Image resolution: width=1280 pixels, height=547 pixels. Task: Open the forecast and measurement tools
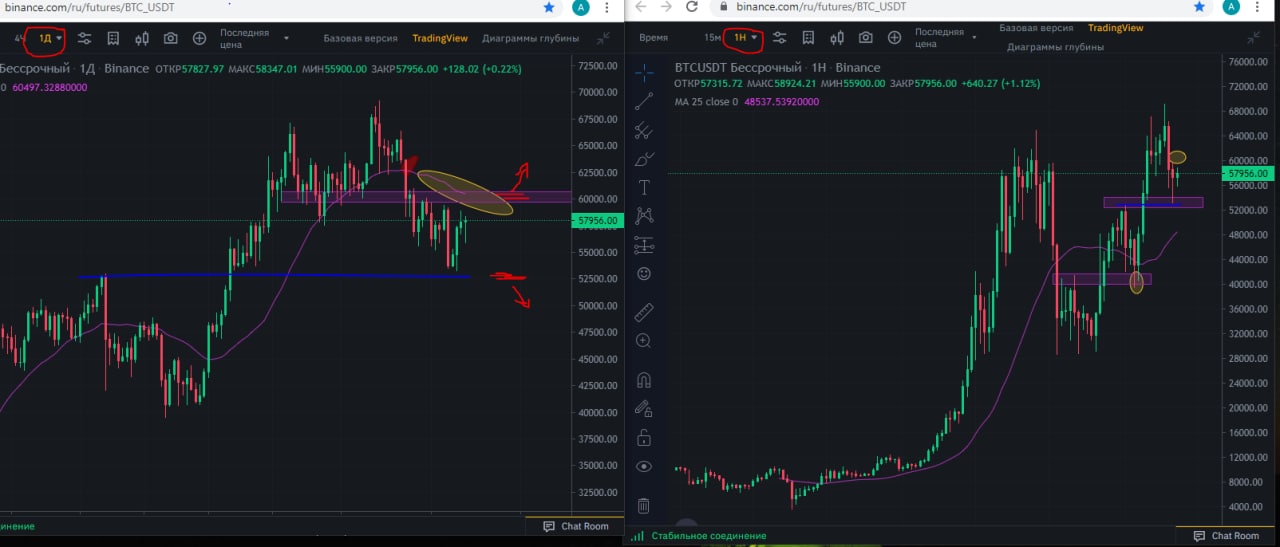(x=644, y=244)
